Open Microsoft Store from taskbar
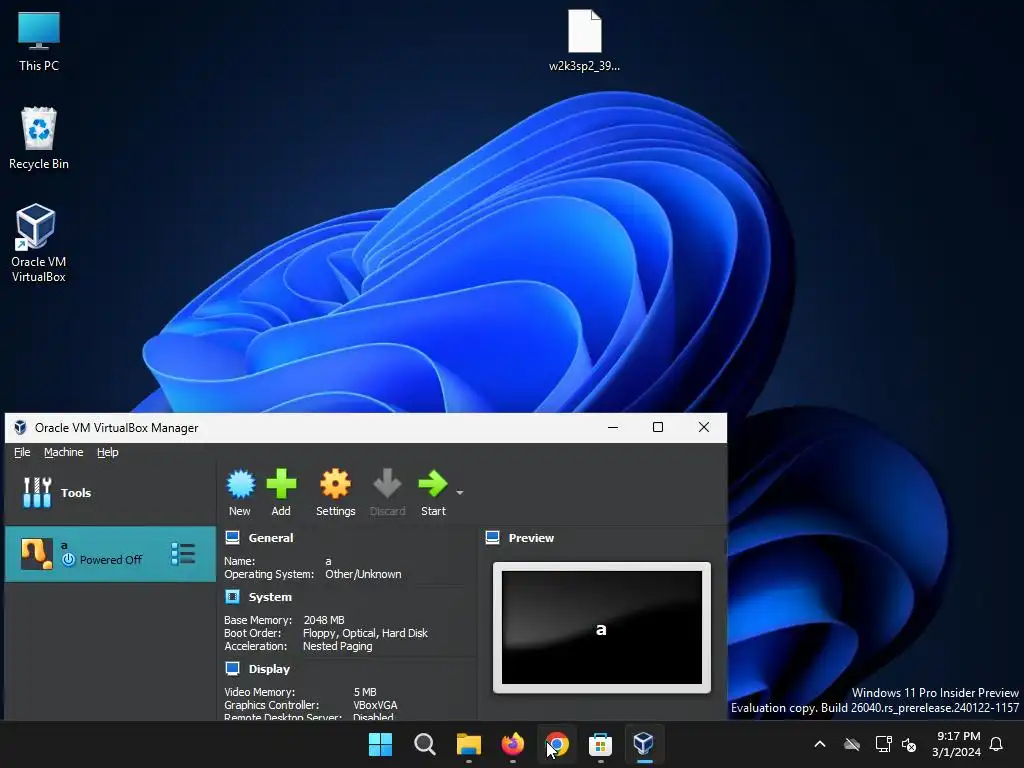This screenshot has width=1024, height=768. [x=600, y=744]
